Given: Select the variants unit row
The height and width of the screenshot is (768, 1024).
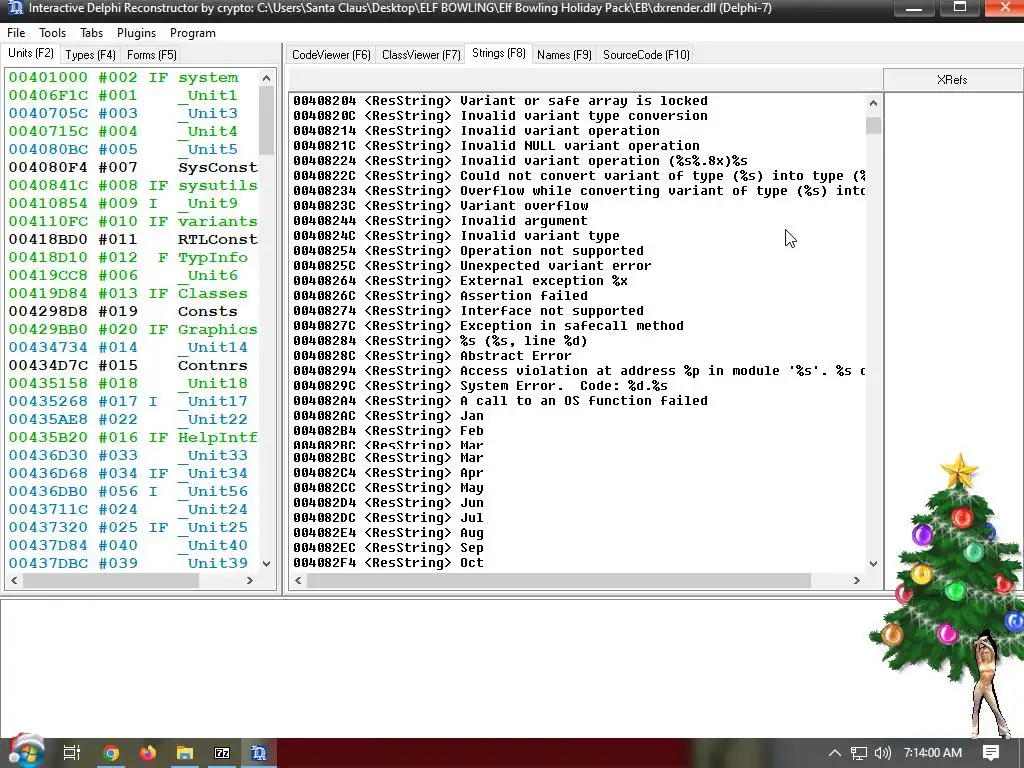Looking at the screenshot, I should coord(133,221).
